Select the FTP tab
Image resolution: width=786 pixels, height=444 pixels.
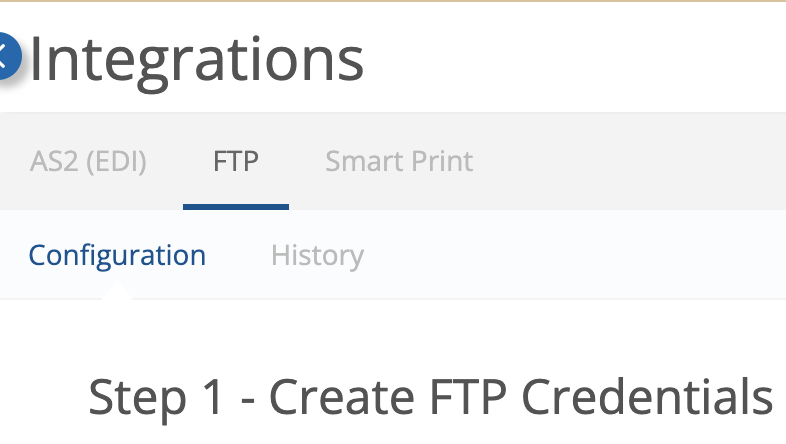point(236,161)
